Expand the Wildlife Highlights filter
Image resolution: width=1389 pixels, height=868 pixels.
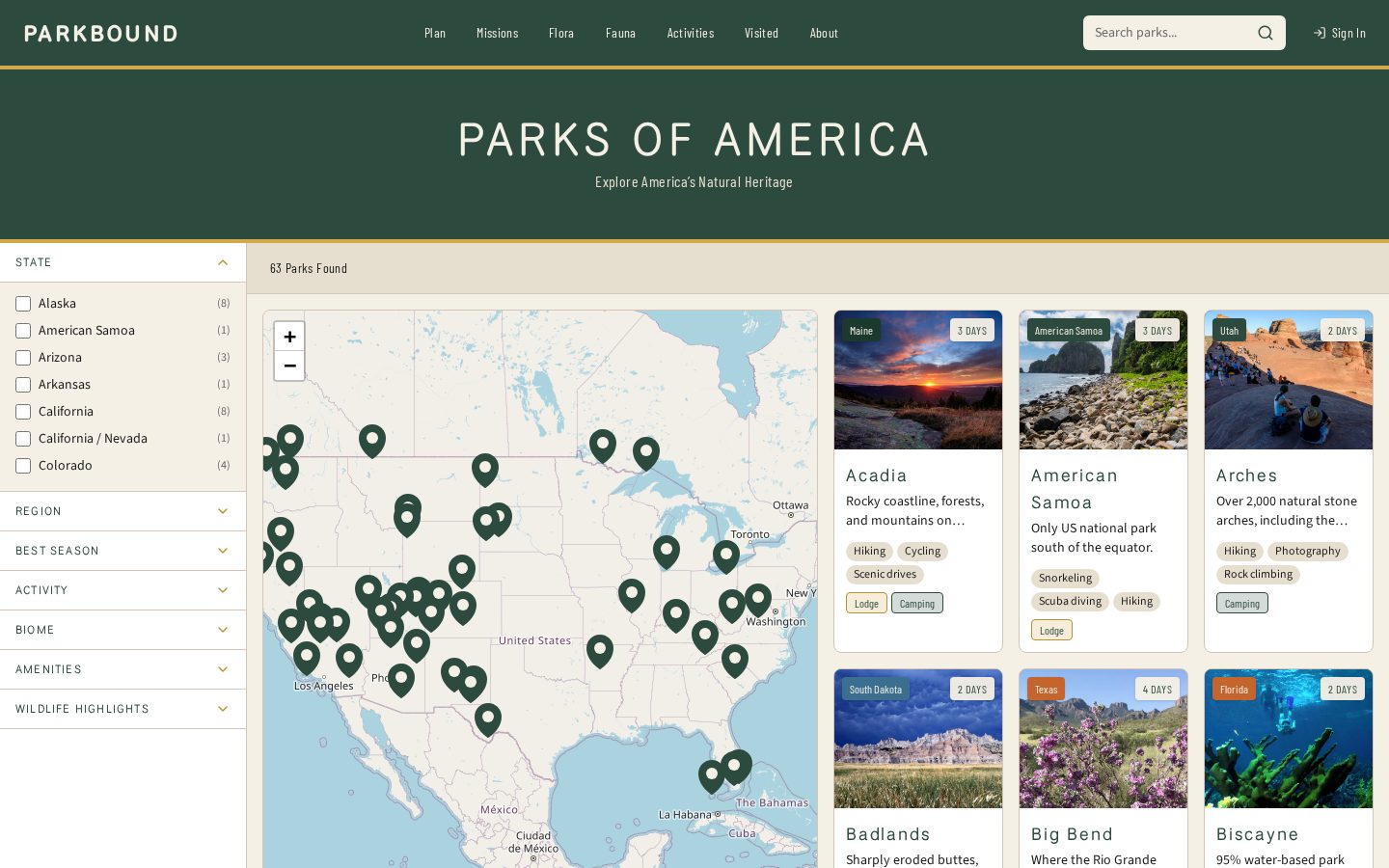(123, 709)
